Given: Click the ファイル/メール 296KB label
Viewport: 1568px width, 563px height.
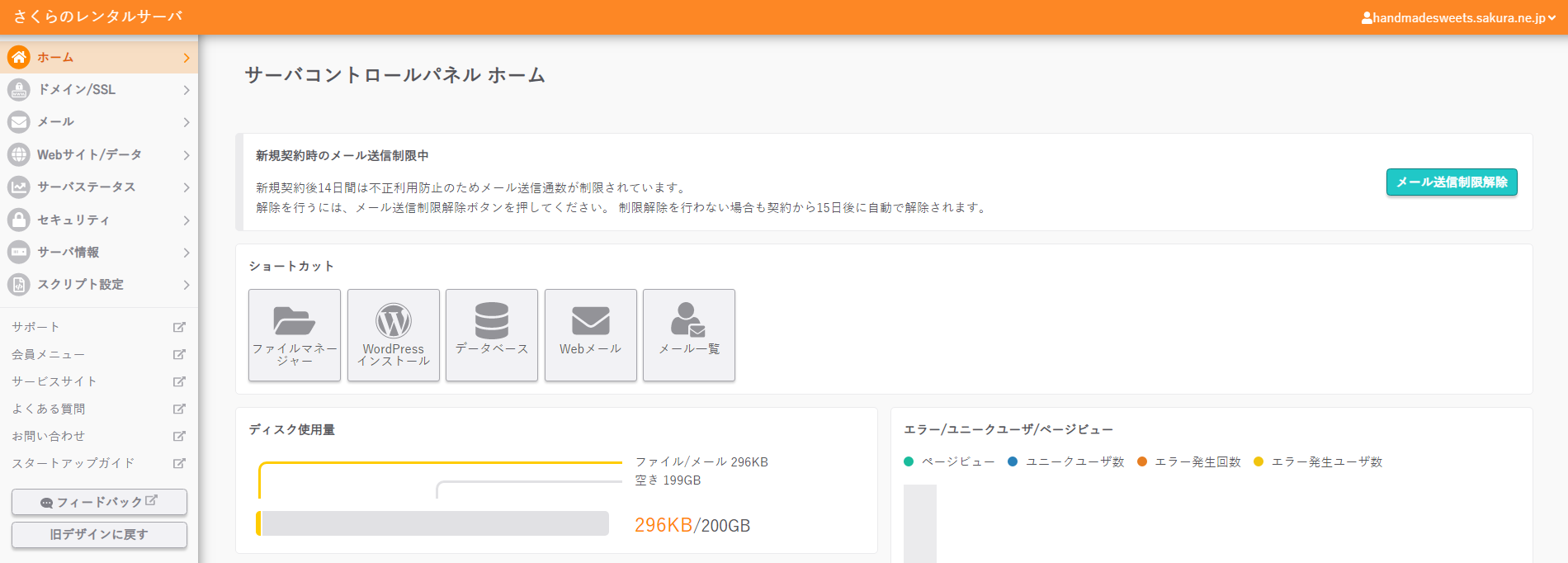Looking at the screenshot, I should tap(701, 461).
